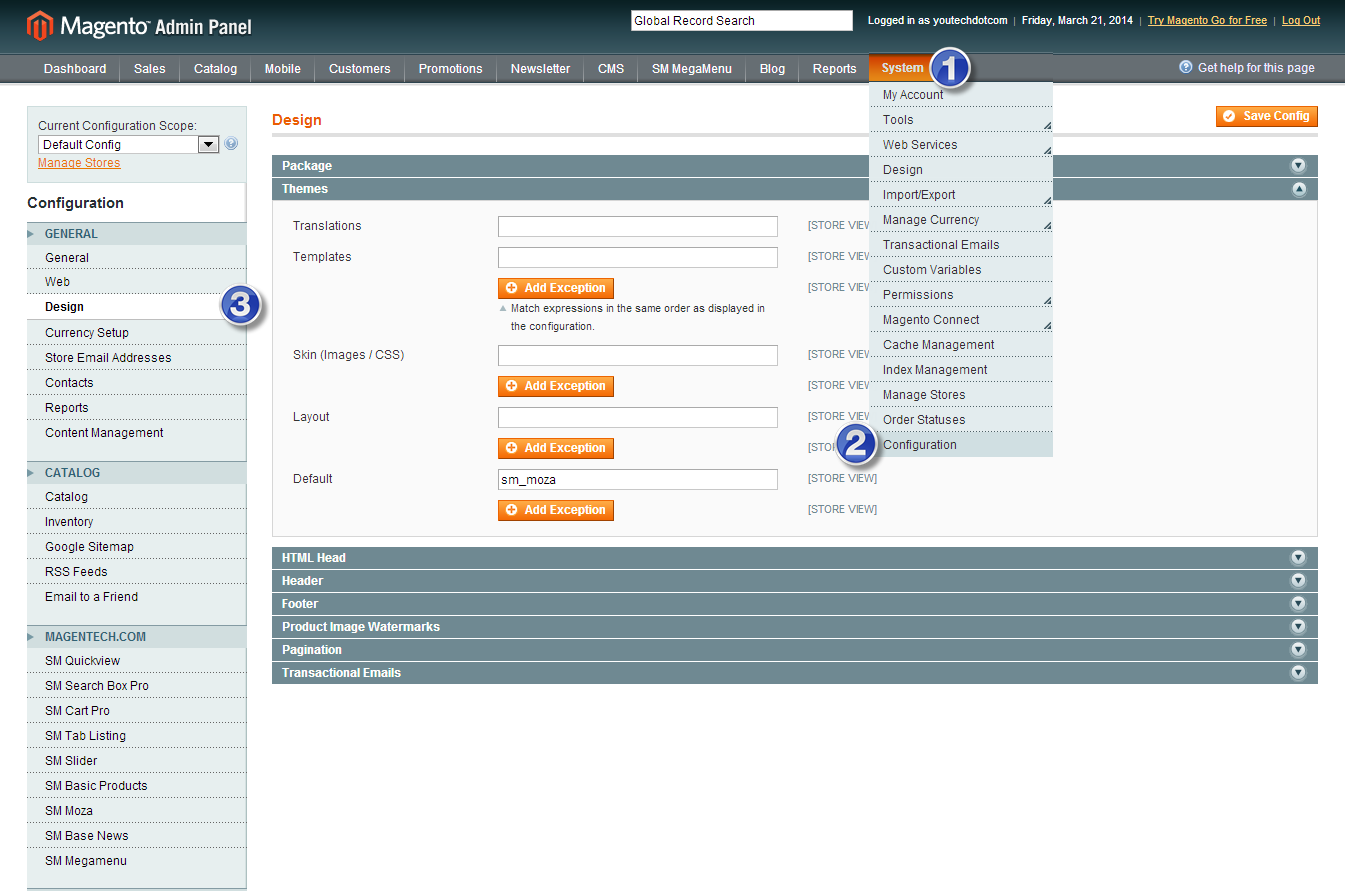This screenshot has width=1345, height=891.
Task: Open Store Email Addresses sidebar tab
Action: pos(136,358)
